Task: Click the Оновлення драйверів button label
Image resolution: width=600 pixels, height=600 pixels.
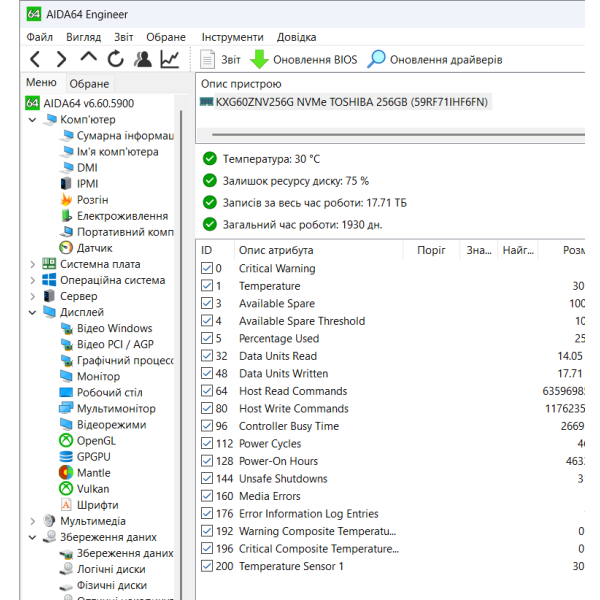Action: [x=446, y=60]
